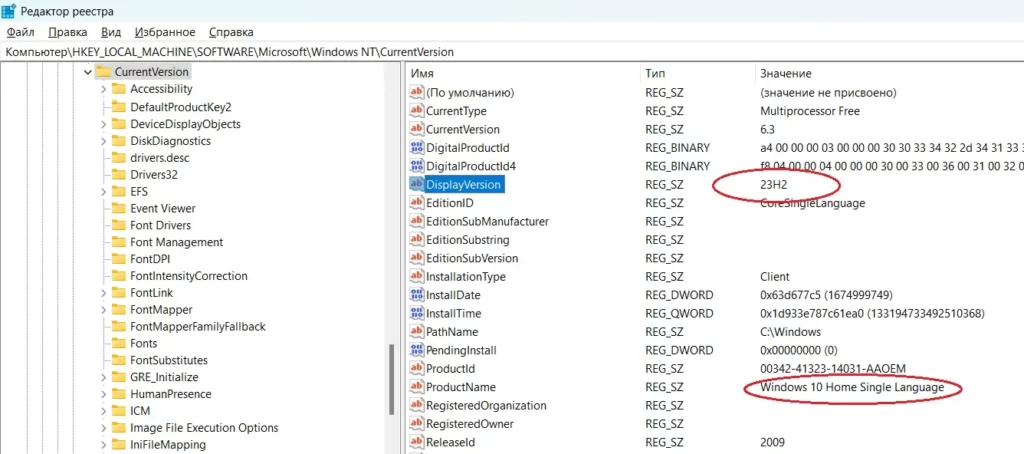Select the RegisteredOrganization value
This screenshot has width=1024, height=454.
pos(486,406)
